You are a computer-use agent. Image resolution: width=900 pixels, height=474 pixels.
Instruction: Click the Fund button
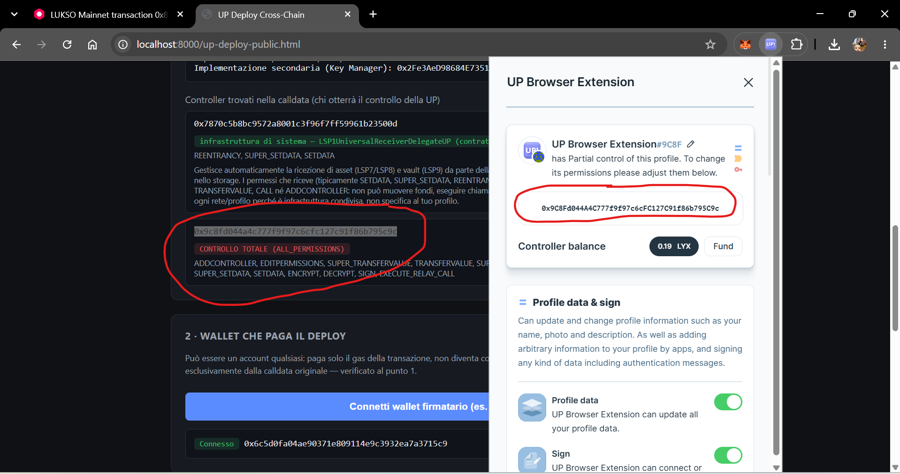pyautogui.click(x=723, y=246)
